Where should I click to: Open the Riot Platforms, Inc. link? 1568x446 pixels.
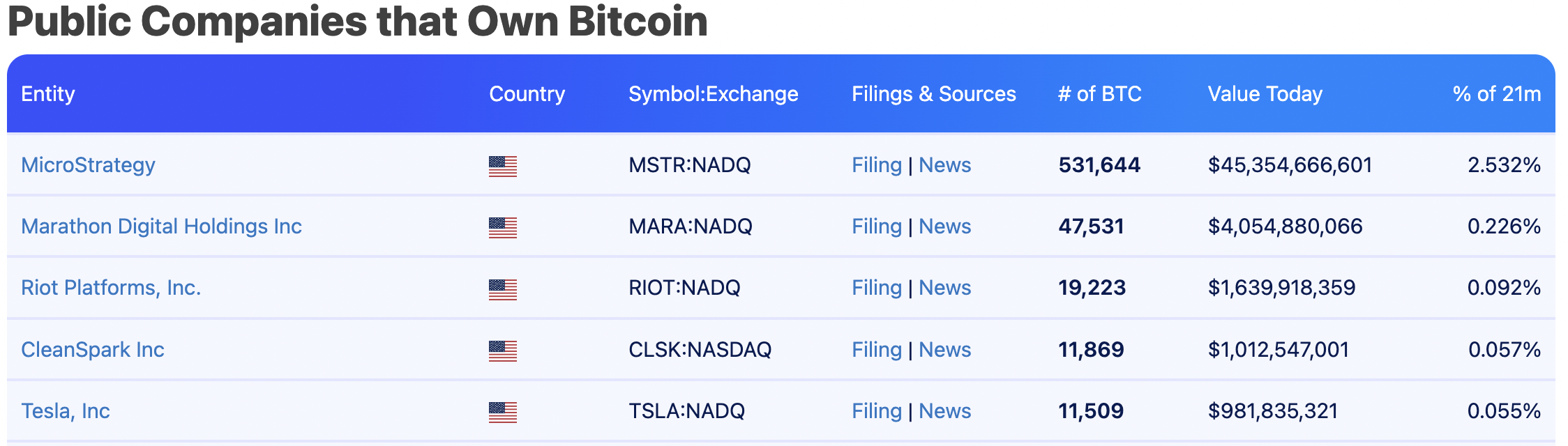[111, 288]
